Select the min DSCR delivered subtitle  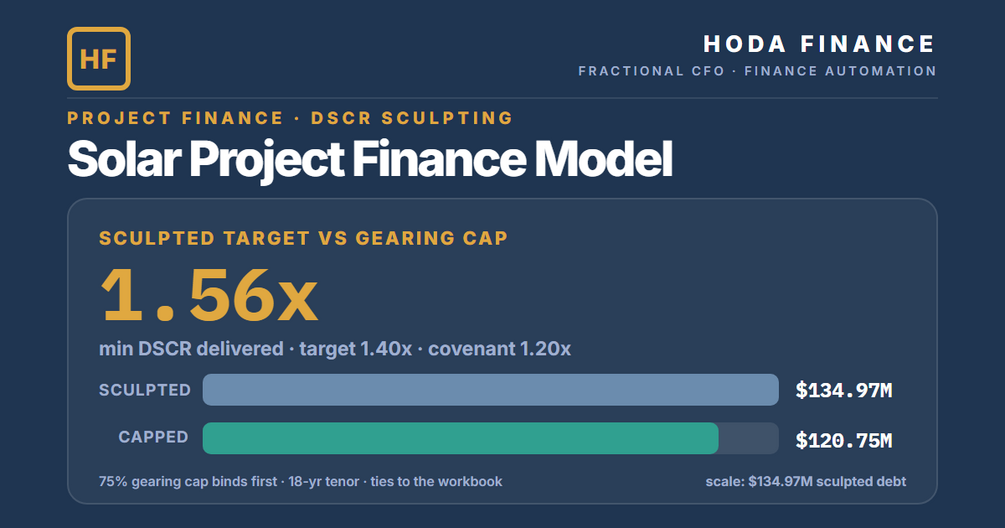[335, 349]
